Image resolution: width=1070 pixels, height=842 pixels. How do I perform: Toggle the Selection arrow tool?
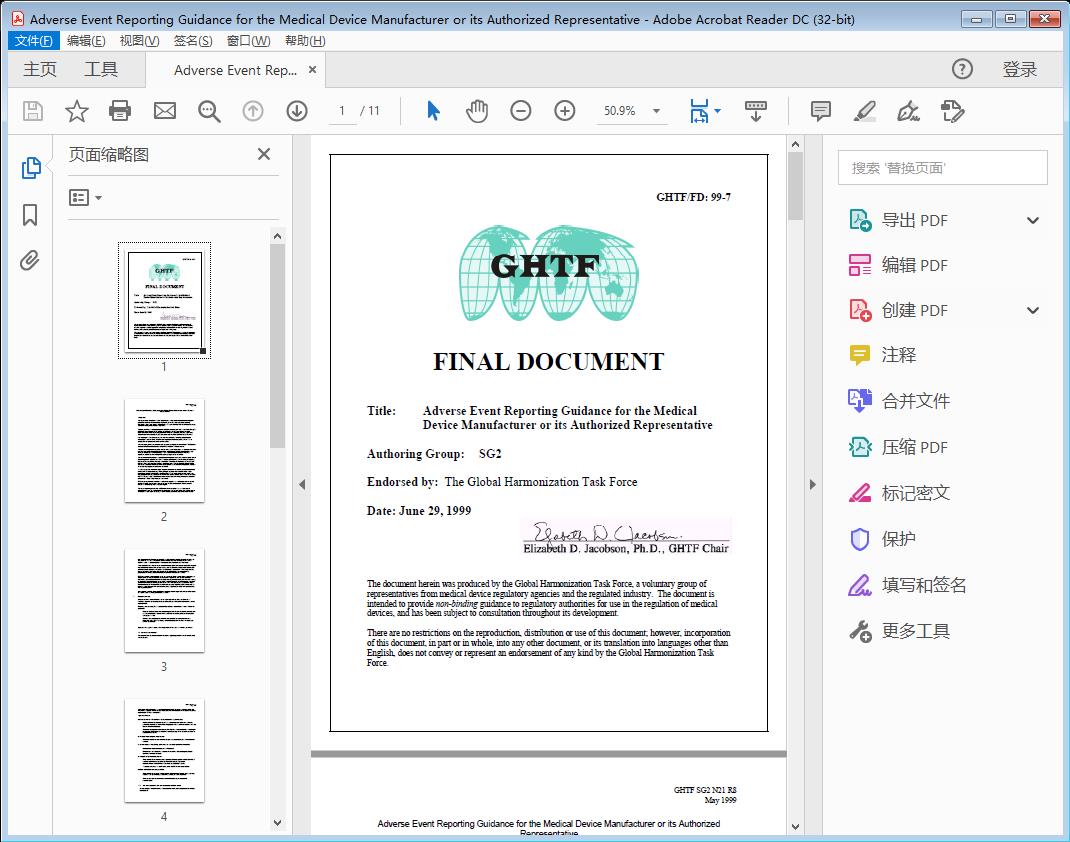click(433, 111)
